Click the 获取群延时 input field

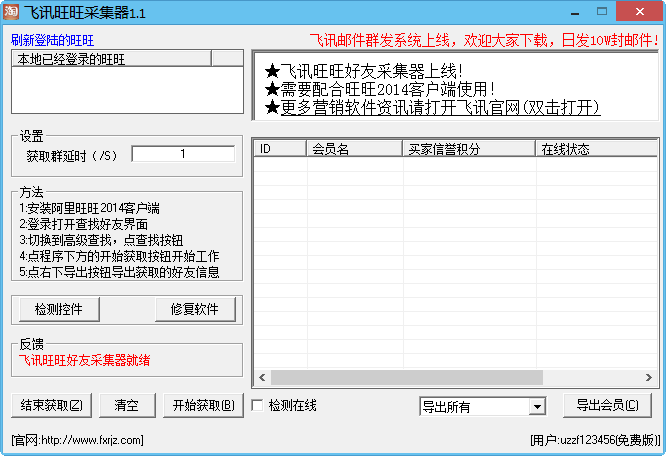(183, 154)
